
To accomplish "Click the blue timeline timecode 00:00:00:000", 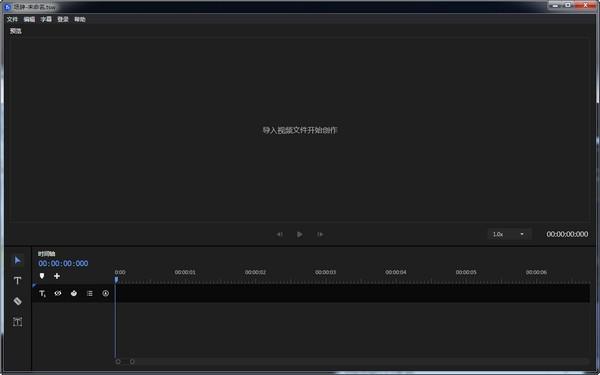I will pos(63,263).
